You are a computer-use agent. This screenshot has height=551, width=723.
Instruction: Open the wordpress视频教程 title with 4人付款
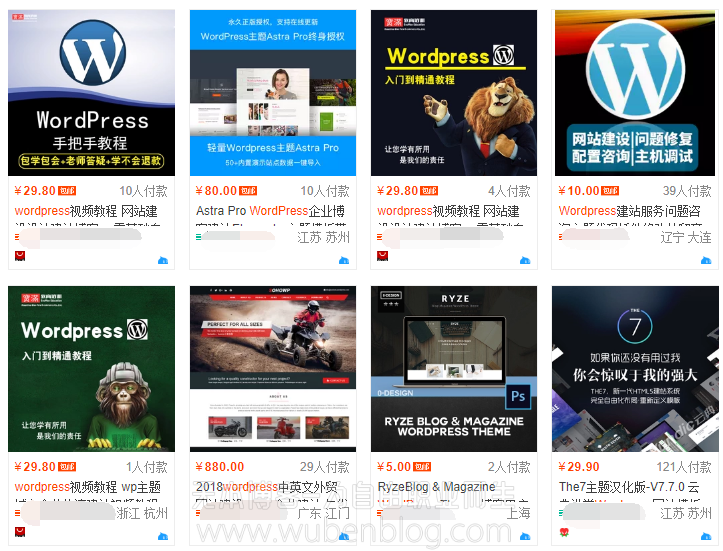448,211
